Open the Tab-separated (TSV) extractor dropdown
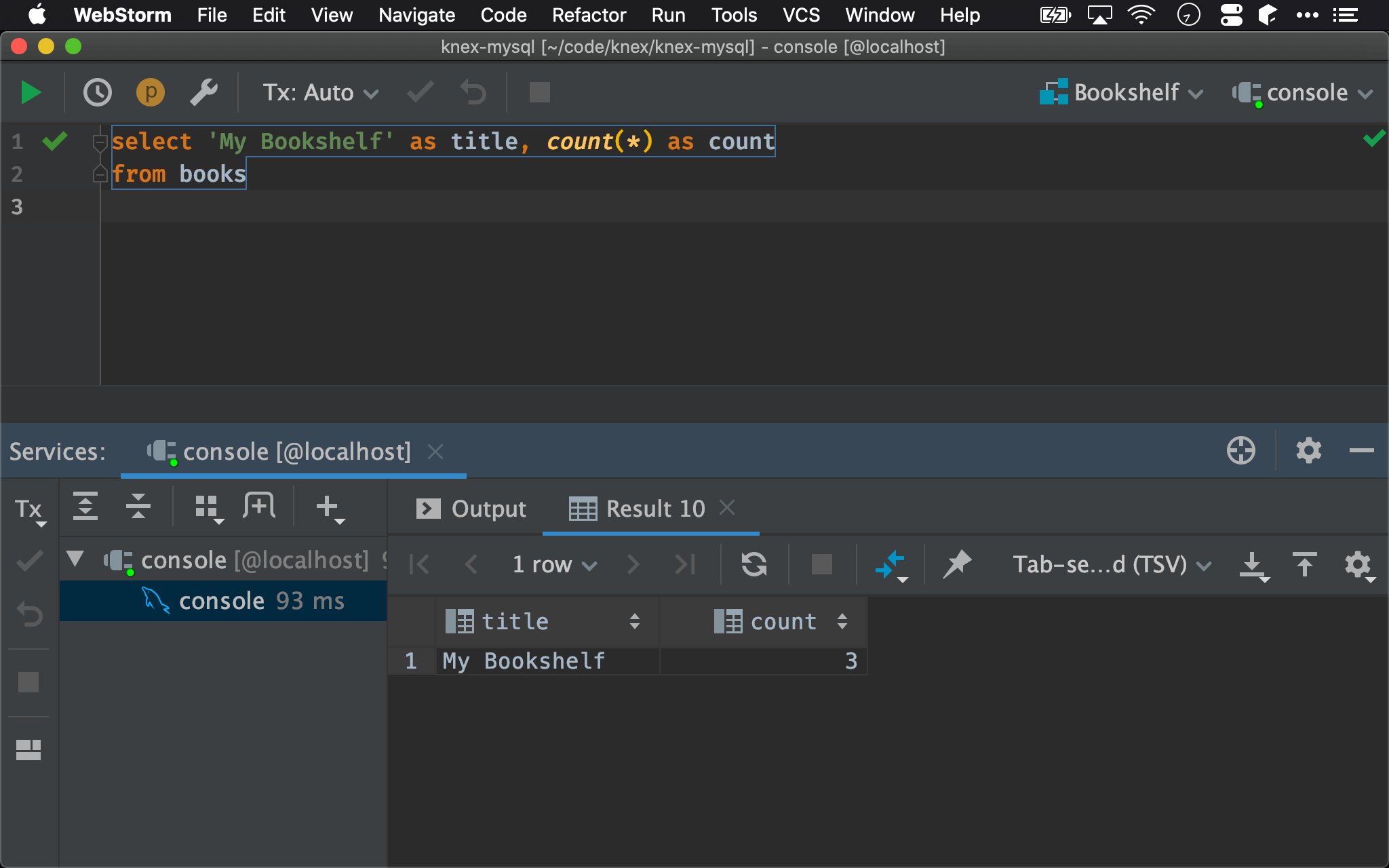The height and width of the screenshot is (868, 1389). pos(1112,564)
